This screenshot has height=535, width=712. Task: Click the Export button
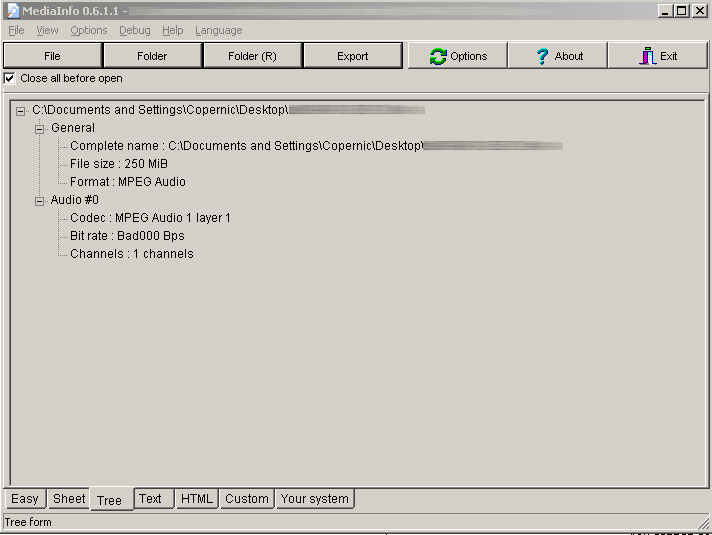coord(352,56)
